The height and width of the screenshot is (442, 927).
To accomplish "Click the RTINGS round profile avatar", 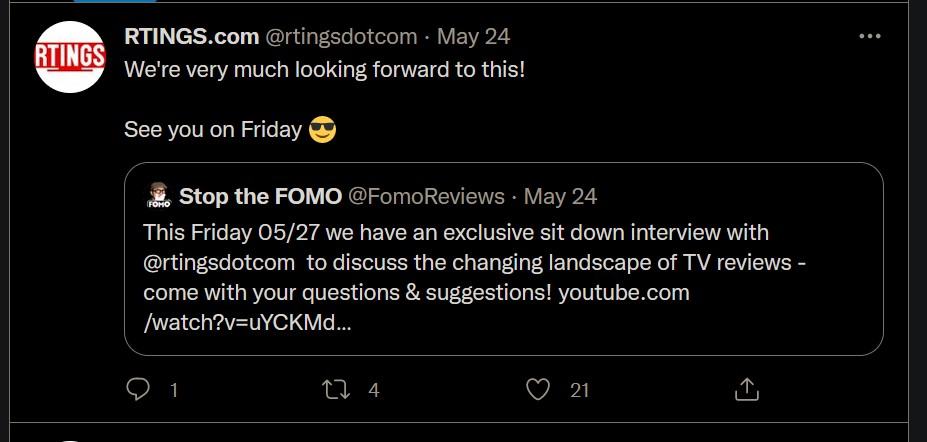I will pos(70,57).
